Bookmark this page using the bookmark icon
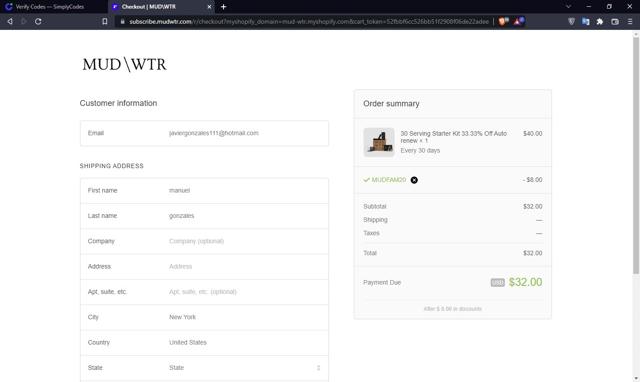Viewport: 640px width, 382px height. point(104,21)
